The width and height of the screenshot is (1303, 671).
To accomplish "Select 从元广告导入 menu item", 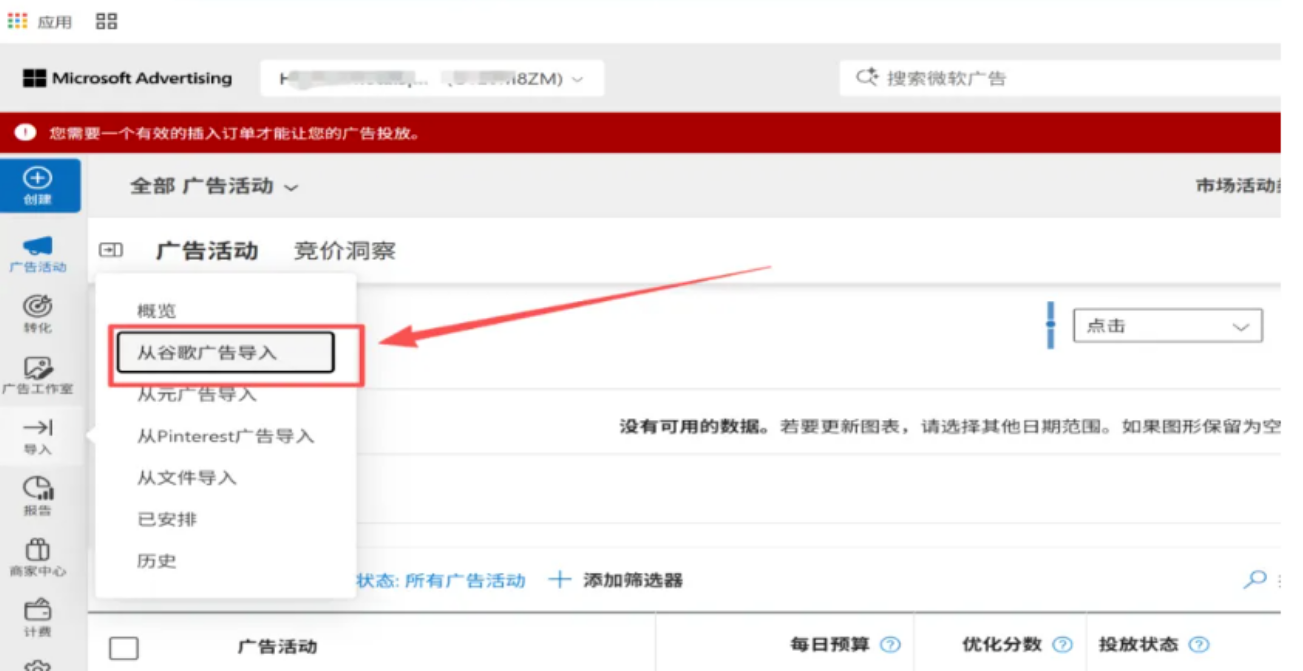I will [197, 394].
